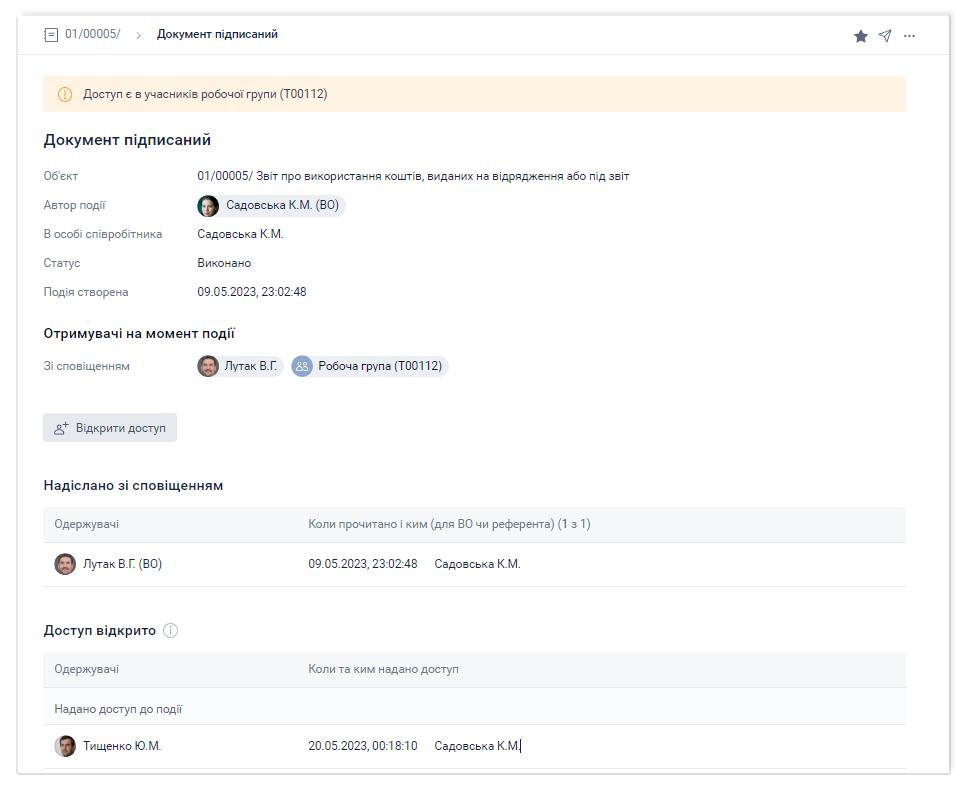Click the warning icon in access banner

click(x=65, y=95)
